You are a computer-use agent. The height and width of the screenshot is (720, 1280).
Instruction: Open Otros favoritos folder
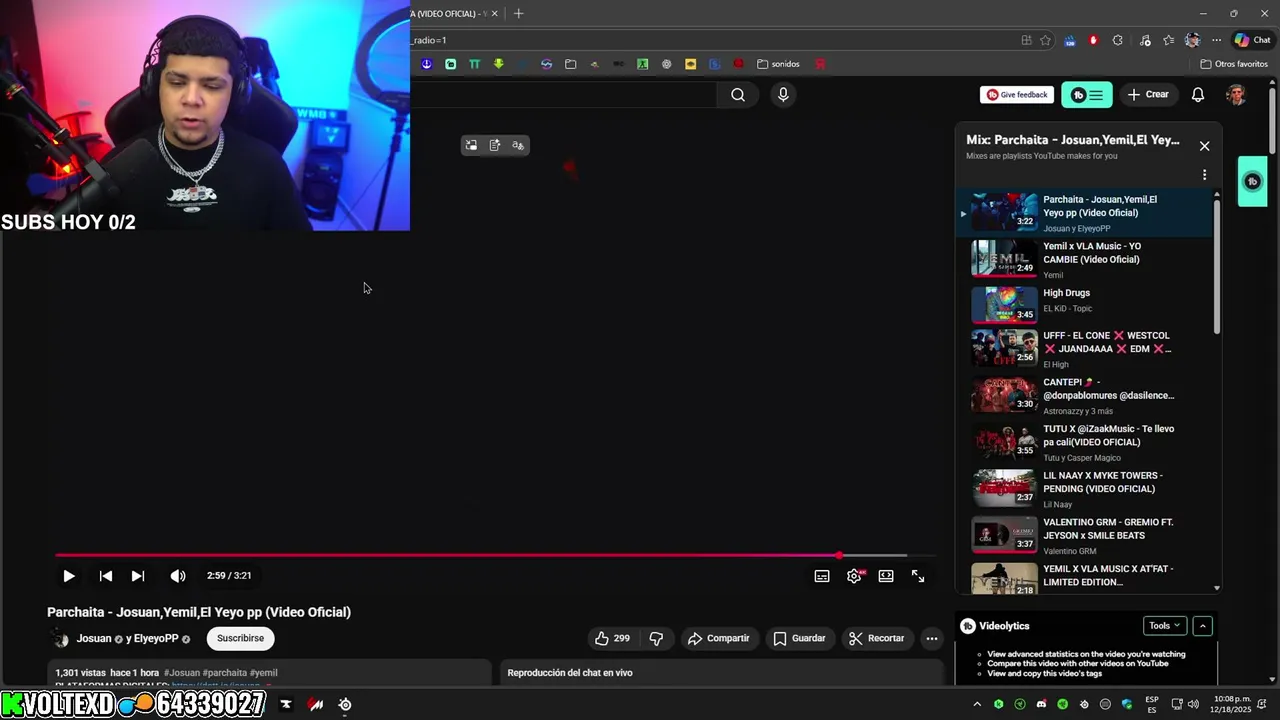1234,64
